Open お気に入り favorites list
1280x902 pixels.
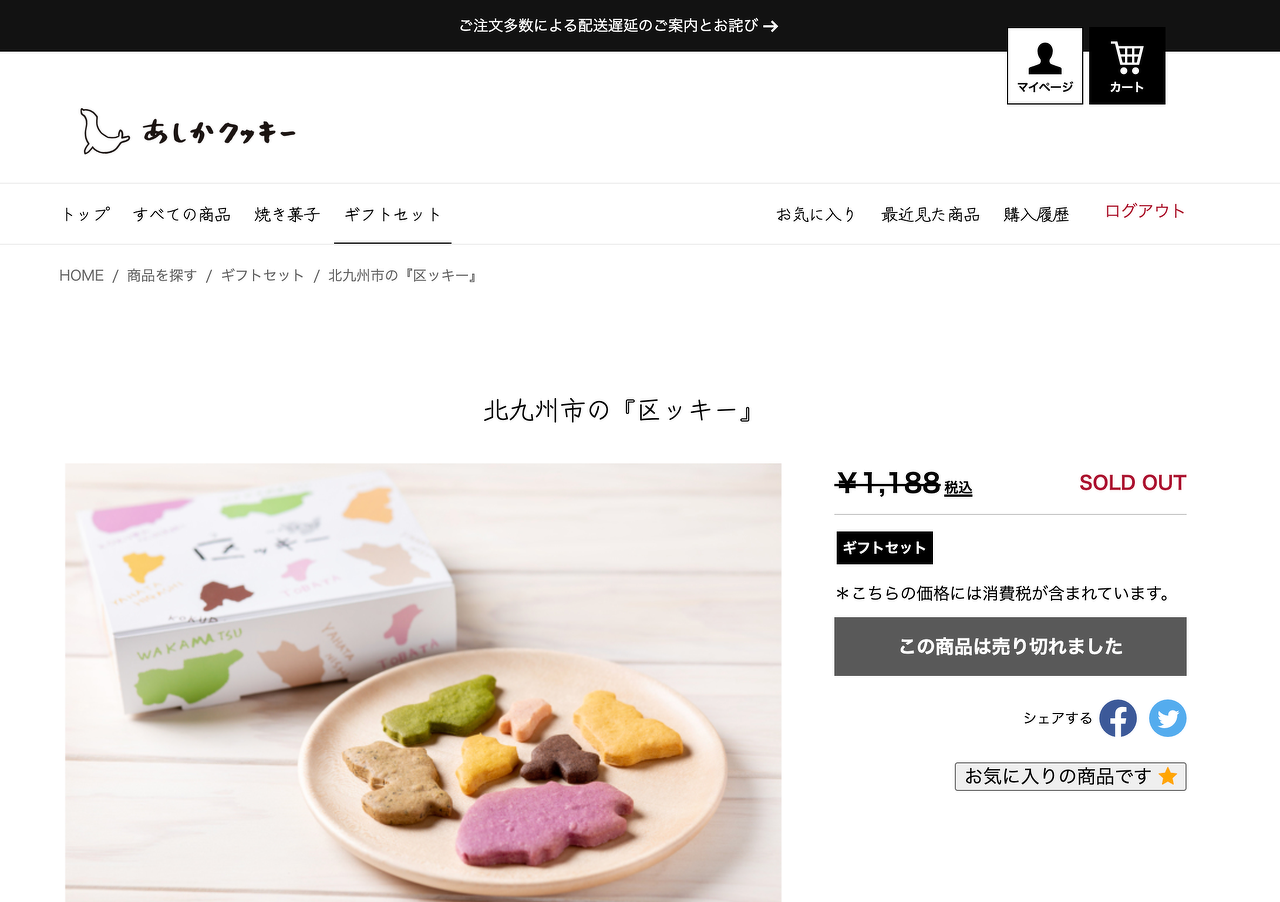816,214
